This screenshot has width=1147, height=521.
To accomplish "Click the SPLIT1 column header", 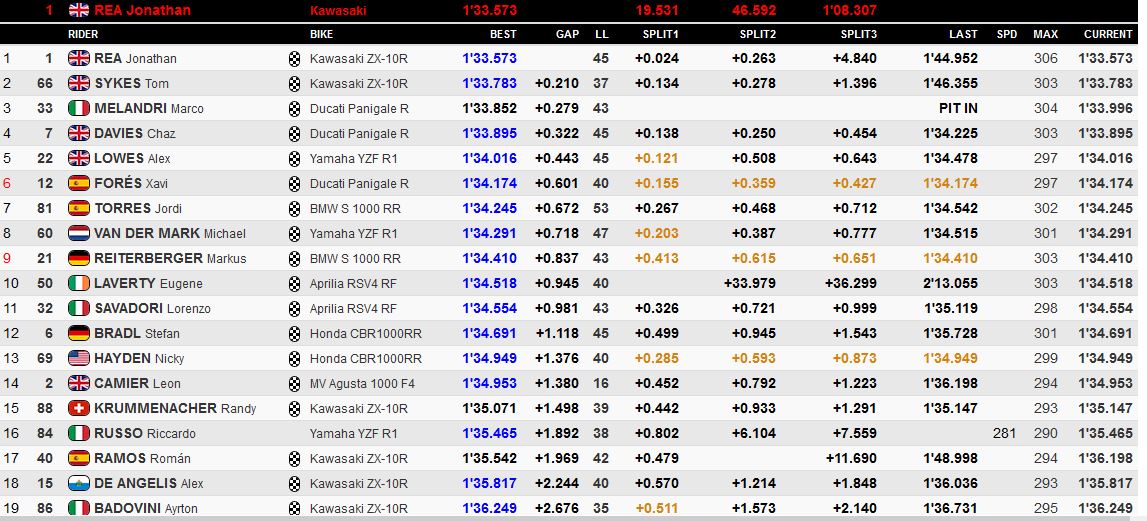I will 661,34.
